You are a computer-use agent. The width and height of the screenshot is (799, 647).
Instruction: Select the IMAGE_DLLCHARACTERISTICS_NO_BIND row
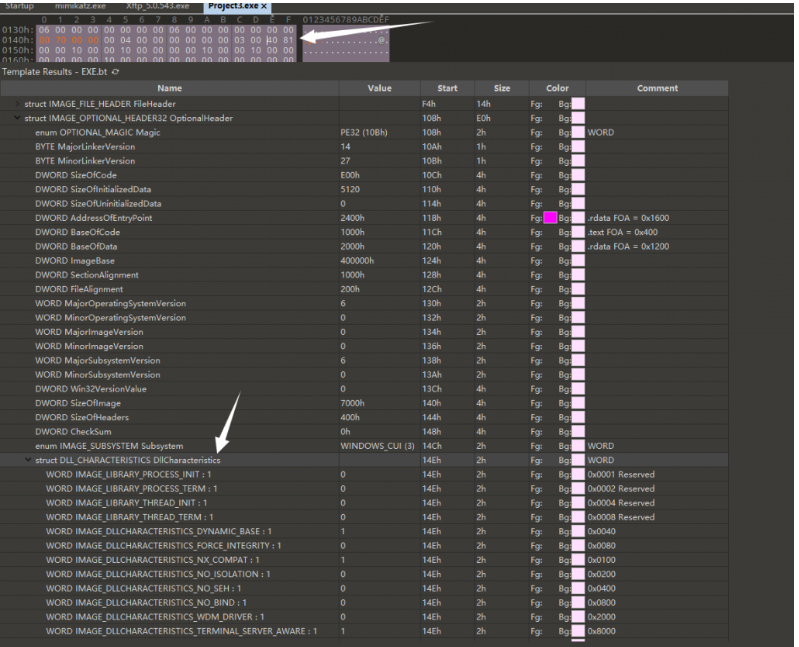(x=364, y=603)
